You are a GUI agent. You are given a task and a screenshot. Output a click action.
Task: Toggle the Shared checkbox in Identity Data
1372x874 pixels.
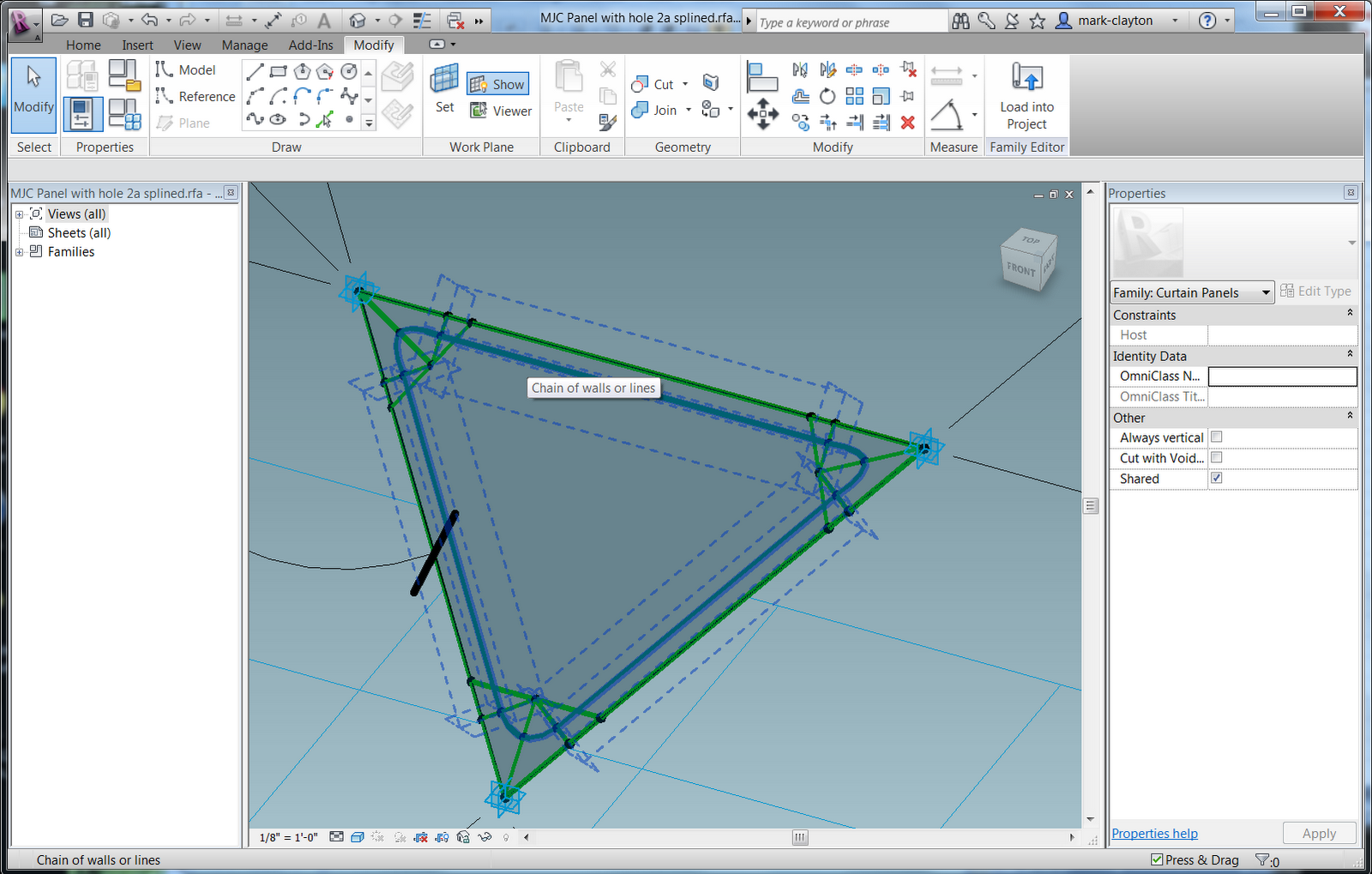click(x=1216, y=479)
